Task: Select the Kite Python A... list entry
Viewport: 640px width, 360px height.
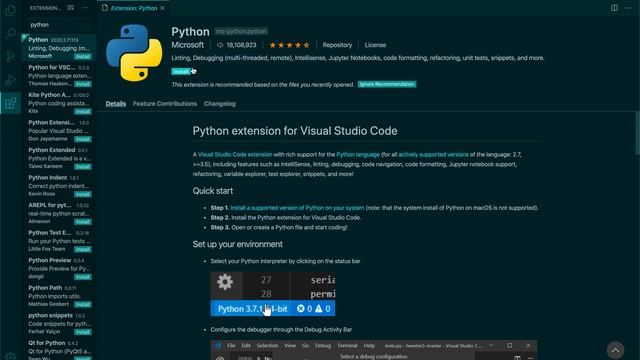Action: [x=59, y=103]
